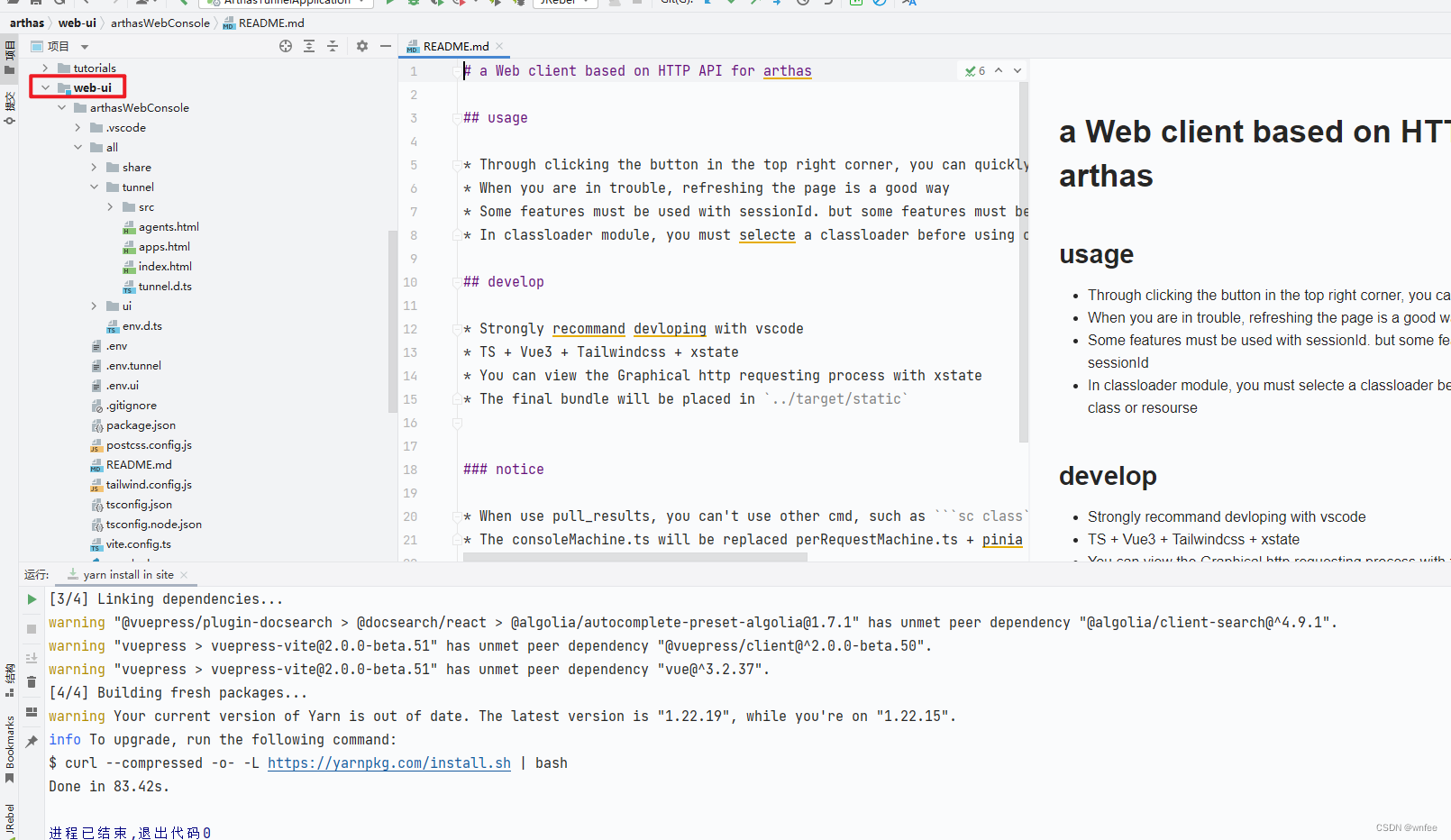The width and height of the screenshot is (1451, 840).
Task: Rerun yarn install with the green arrow icon
Action: [x=32, y=598]
